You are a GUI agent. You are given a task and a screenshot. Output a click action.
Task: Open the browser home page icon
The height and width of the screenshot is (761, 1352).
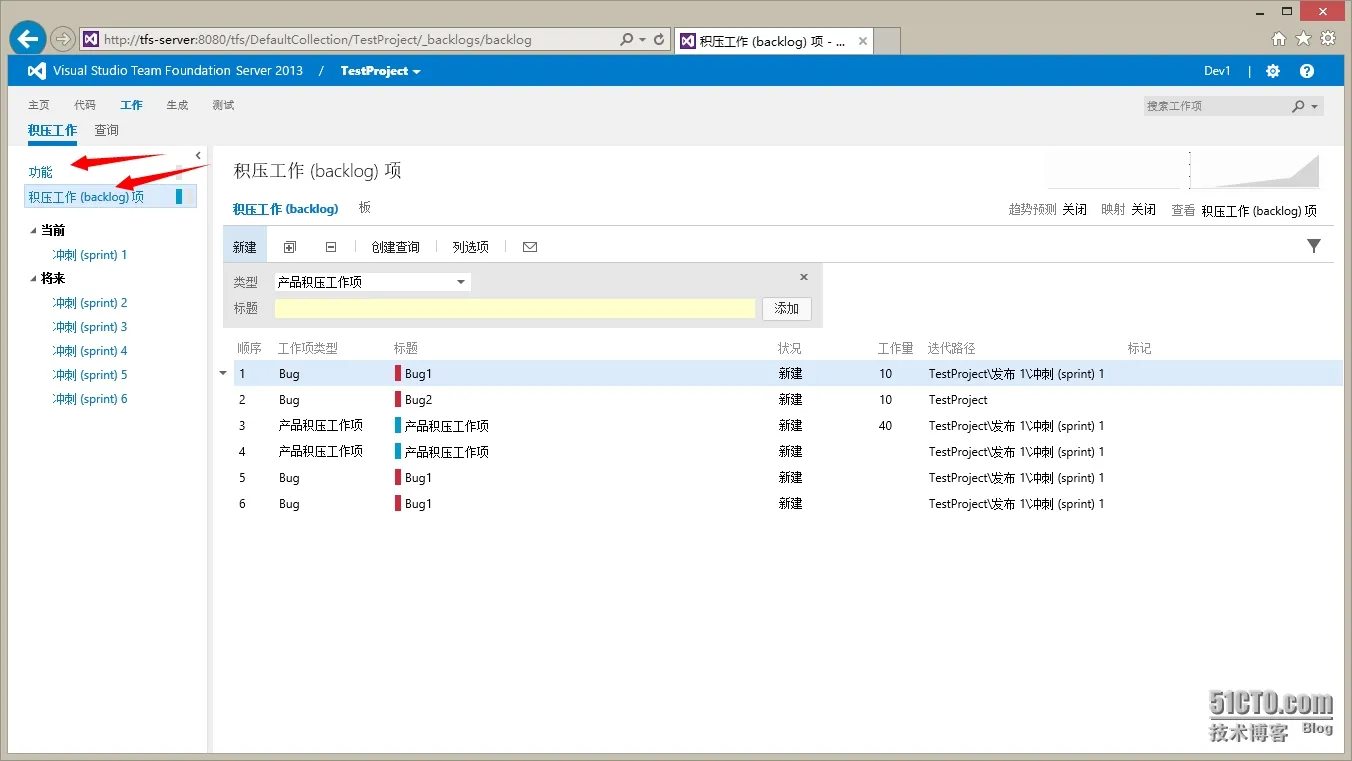pos(1278,39)
